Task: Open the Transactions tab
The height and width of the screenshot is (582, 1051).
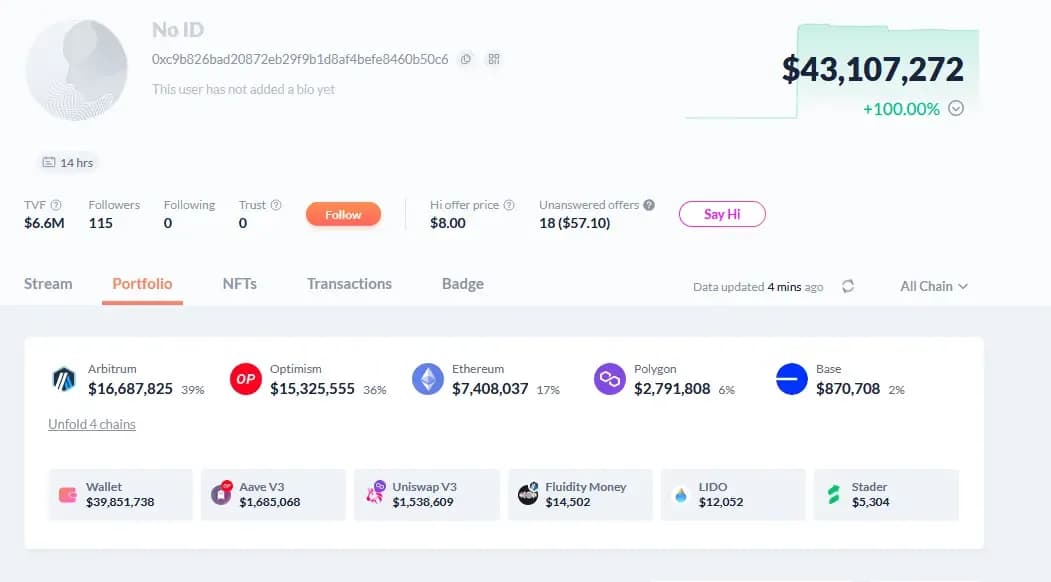Action: (349, 284)
